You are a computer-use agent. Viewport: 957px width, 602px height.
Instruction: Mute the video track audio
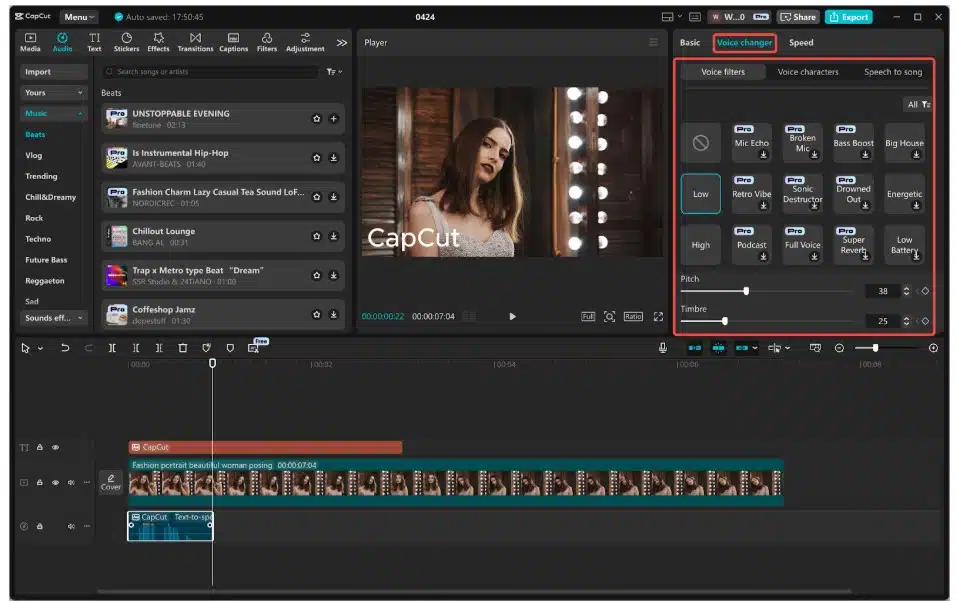[x=71, y=482]
